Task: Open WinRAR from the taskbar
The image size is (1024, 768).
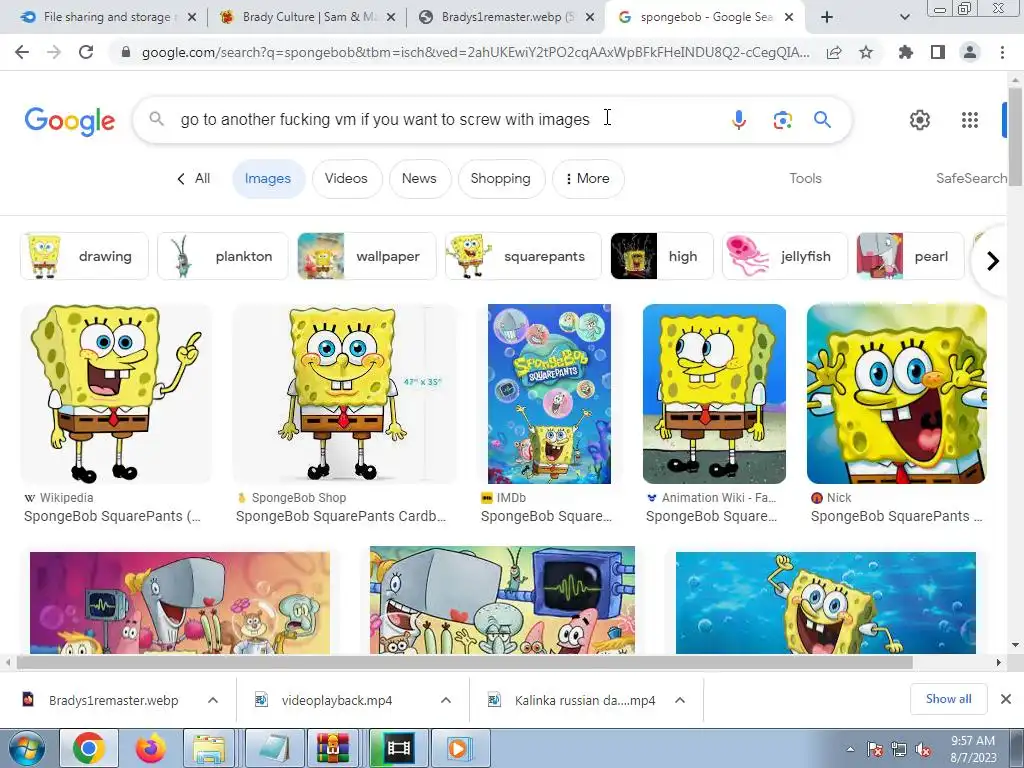Action: (333, 748)
